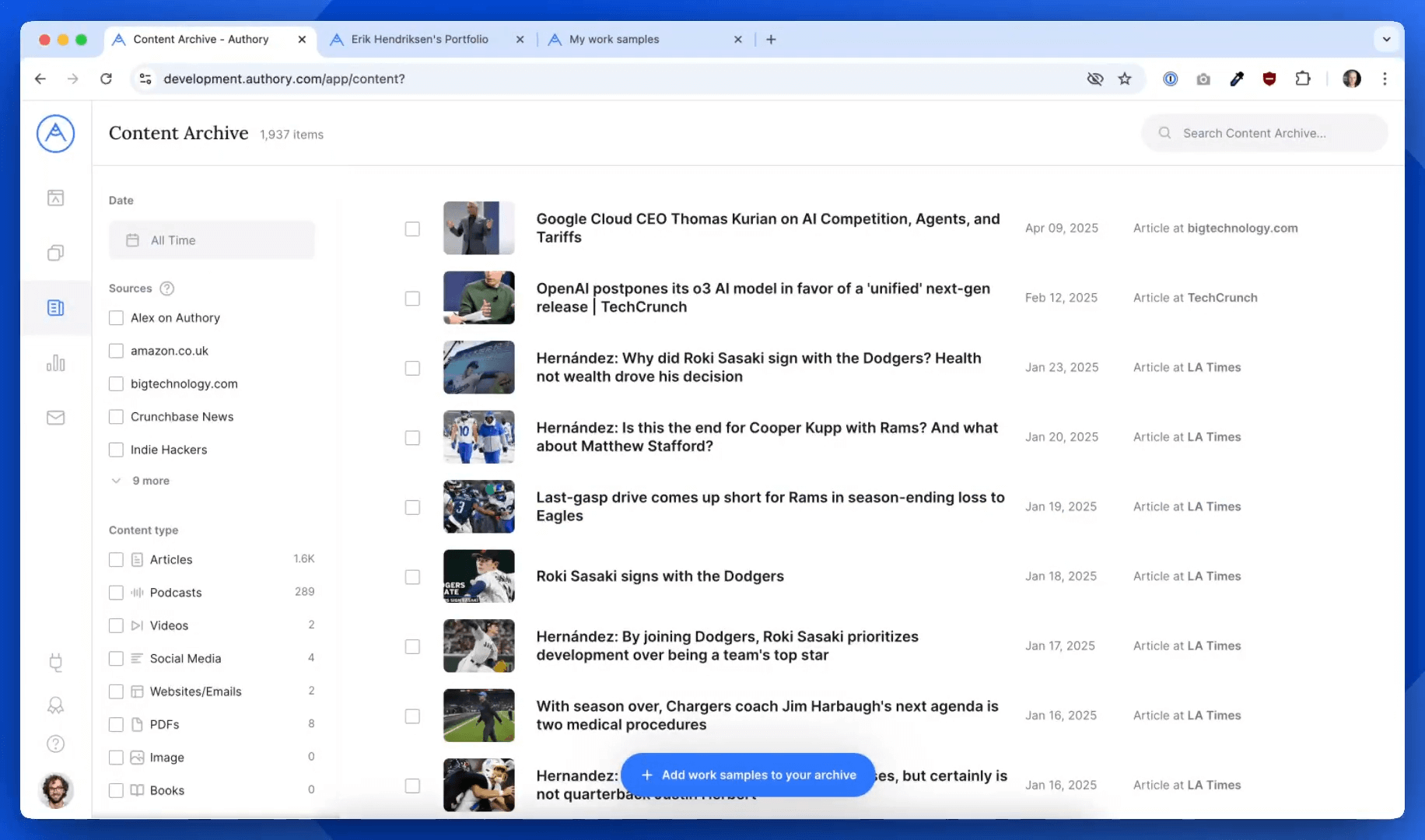Open the help question mark sidebar icon
The height and width of the screenshot is (840, 1425).
[55, 744]
